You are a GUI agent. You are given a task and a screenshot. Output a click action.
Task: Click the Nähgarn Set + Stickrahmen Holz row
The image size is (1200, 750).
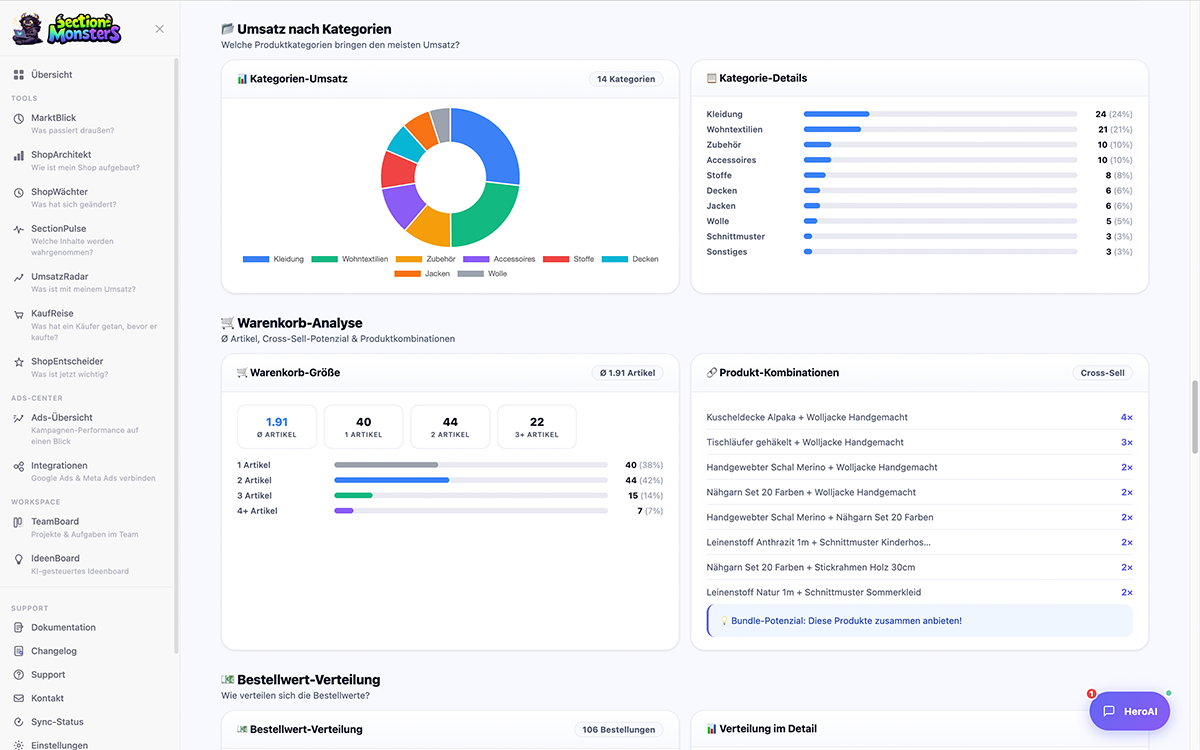(919, 567)
